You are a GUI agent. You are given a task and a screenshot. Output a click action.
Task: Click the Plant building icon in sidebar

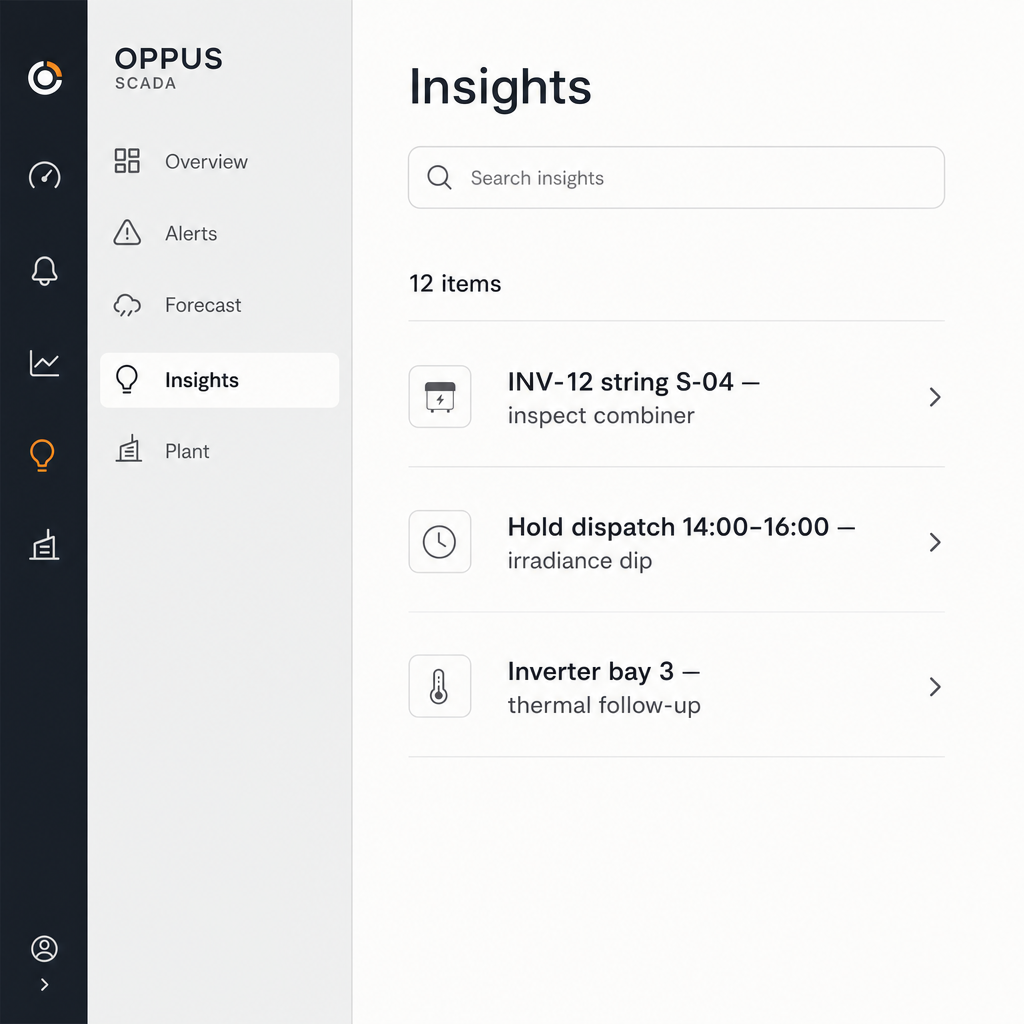129,449
